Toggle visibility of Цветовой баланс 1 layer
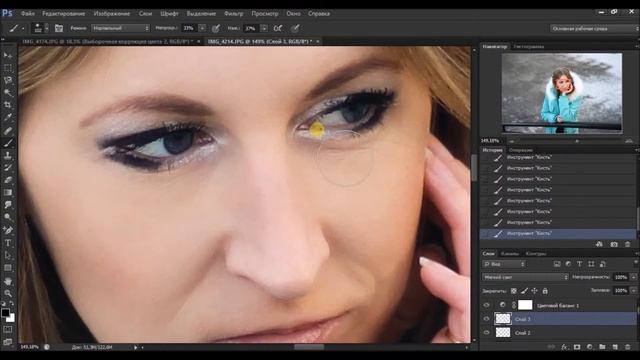 (x=487, y=305)
